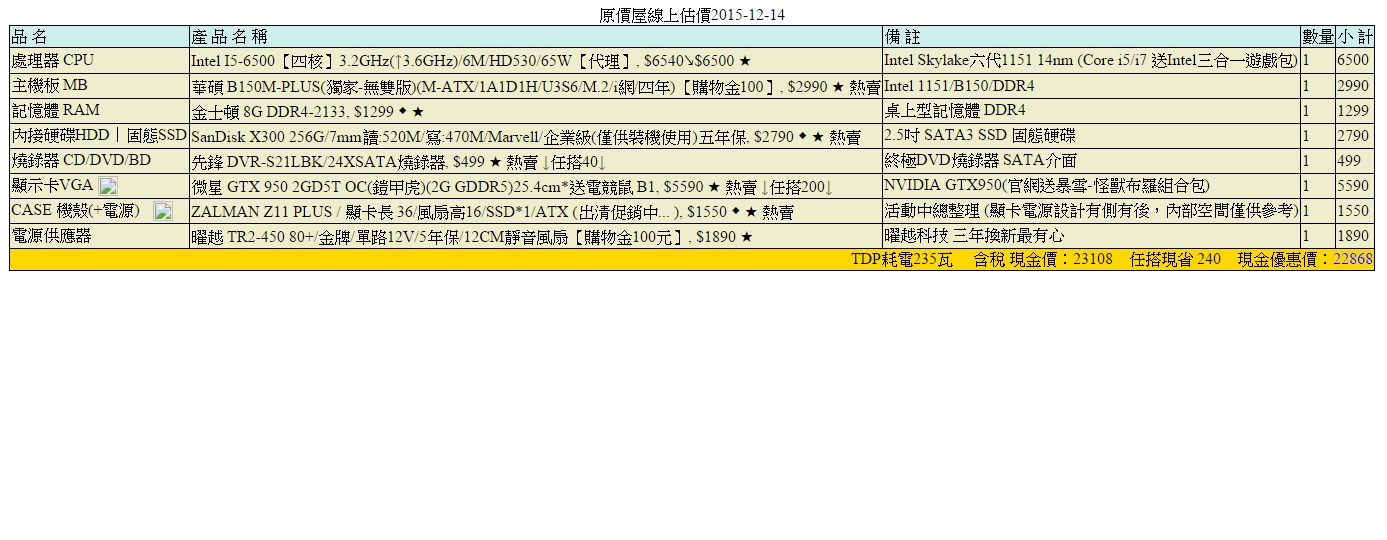Click the broken image icon beside CASE 機殼
Viewport: 1387px width, 540px height.
pyautogui.click(x=163, y=211)
